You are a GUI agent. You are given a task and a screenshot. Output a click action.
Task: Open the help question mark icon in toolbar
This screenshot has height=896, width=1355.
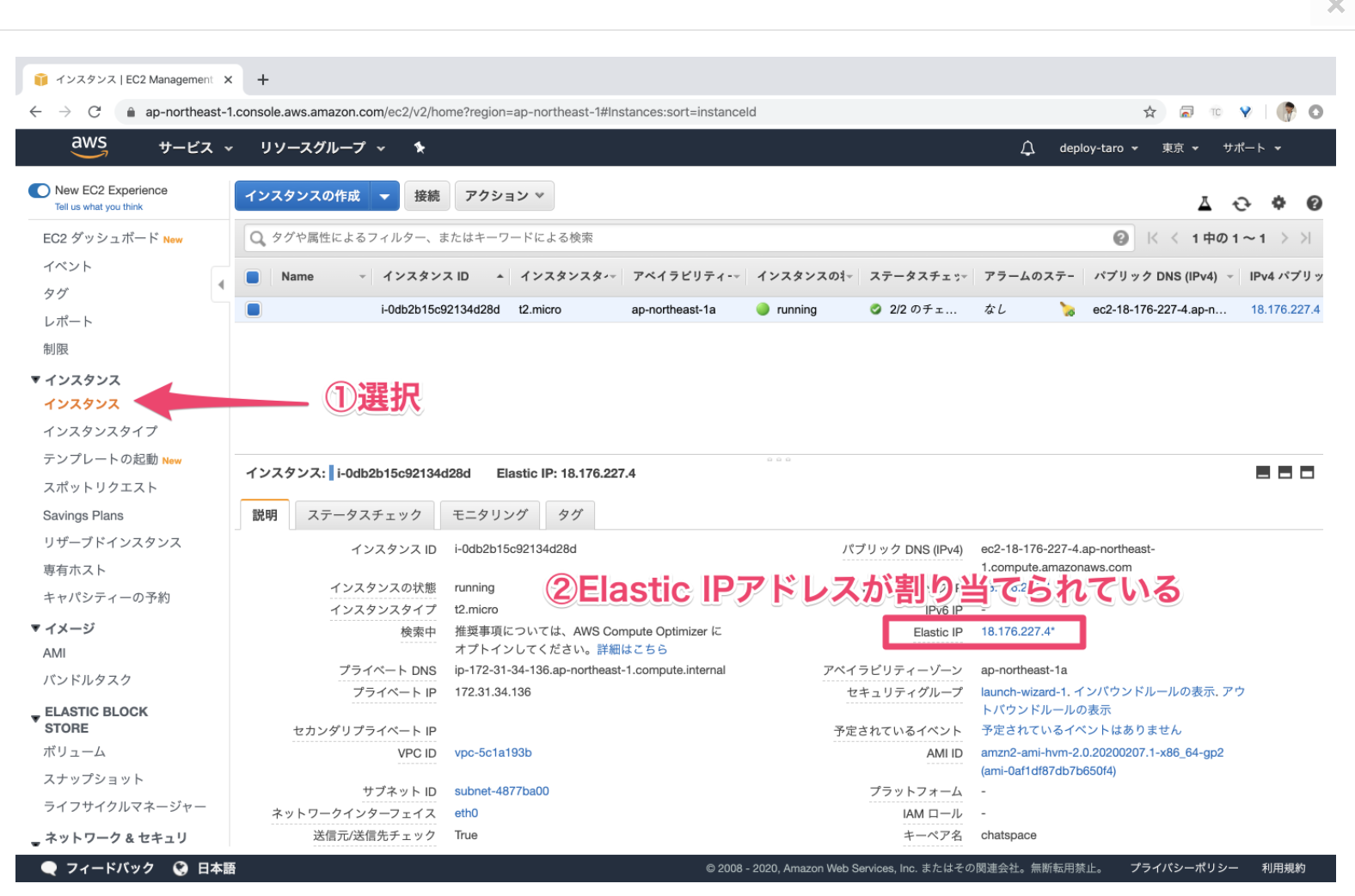point(1314,203)
